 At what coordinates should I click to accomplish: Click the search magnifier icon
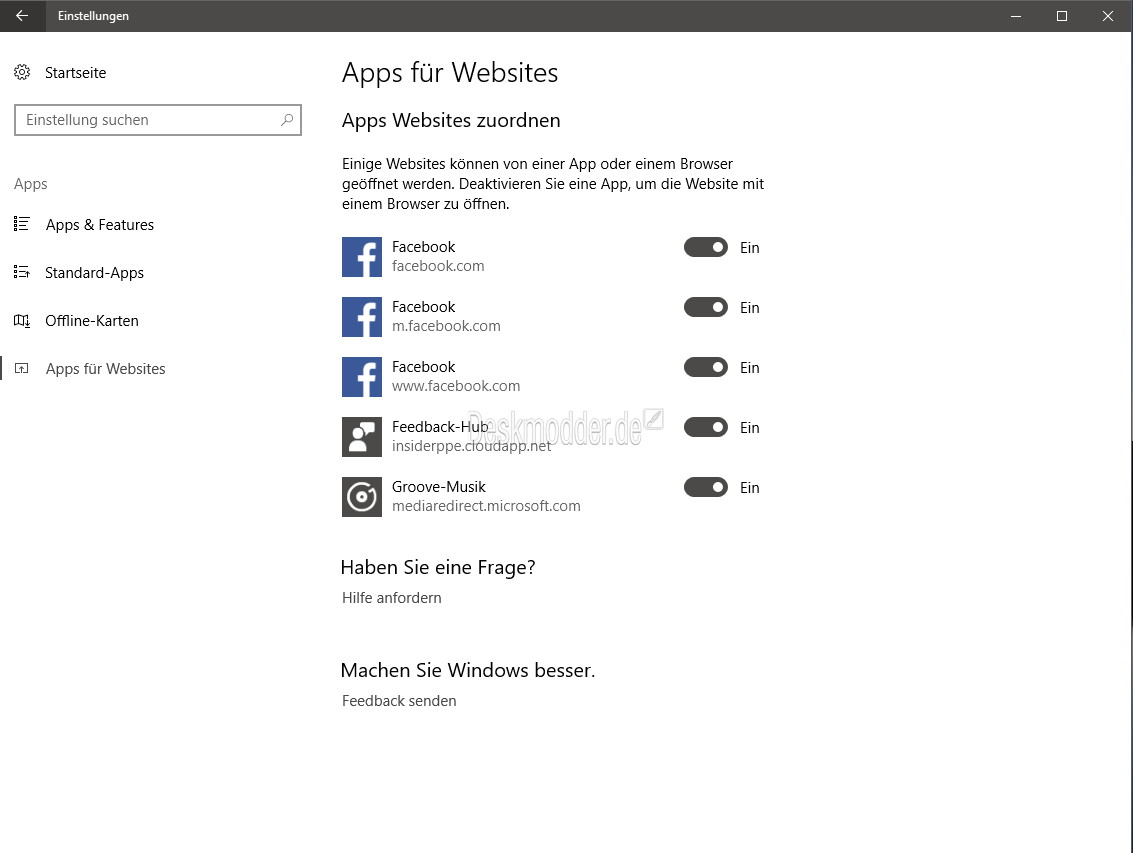tap(287, 119)
